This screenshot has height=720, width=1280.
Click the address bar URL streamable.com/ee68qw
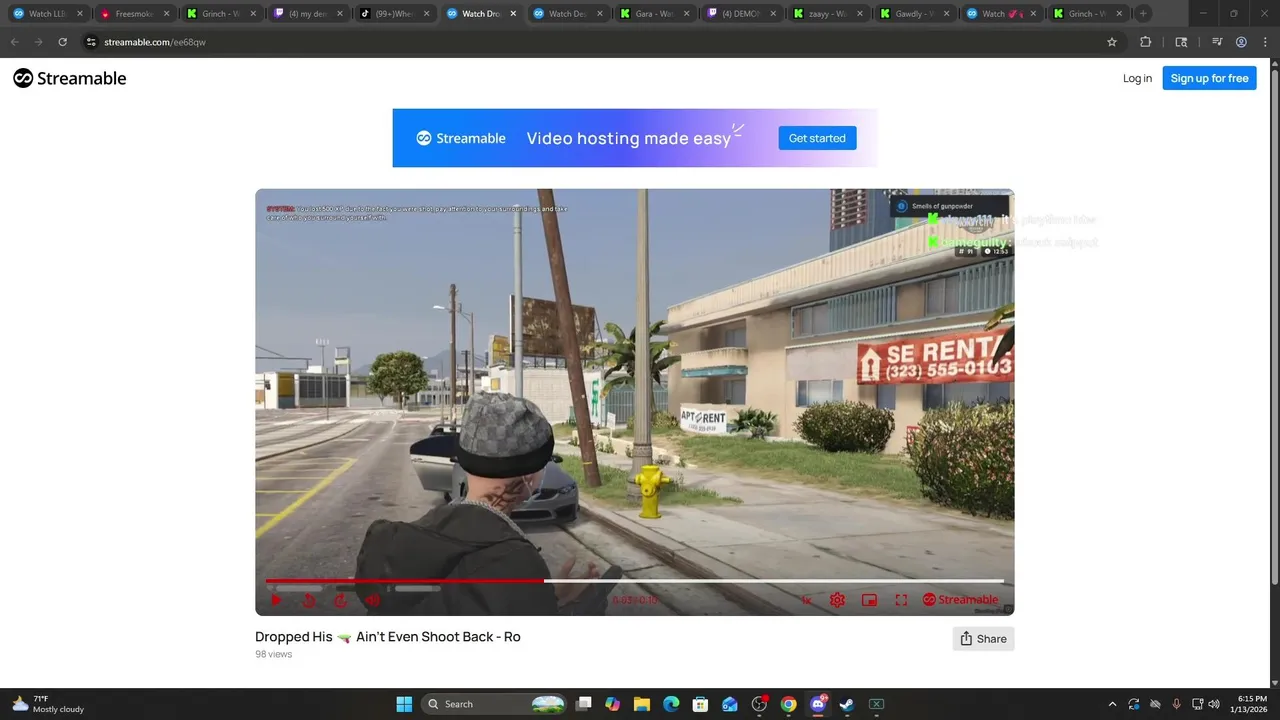coord(155,42)
